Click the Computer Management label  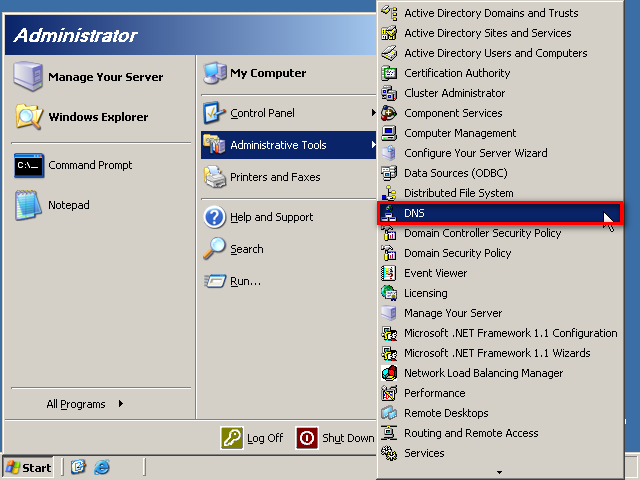(x=460, y=133)
